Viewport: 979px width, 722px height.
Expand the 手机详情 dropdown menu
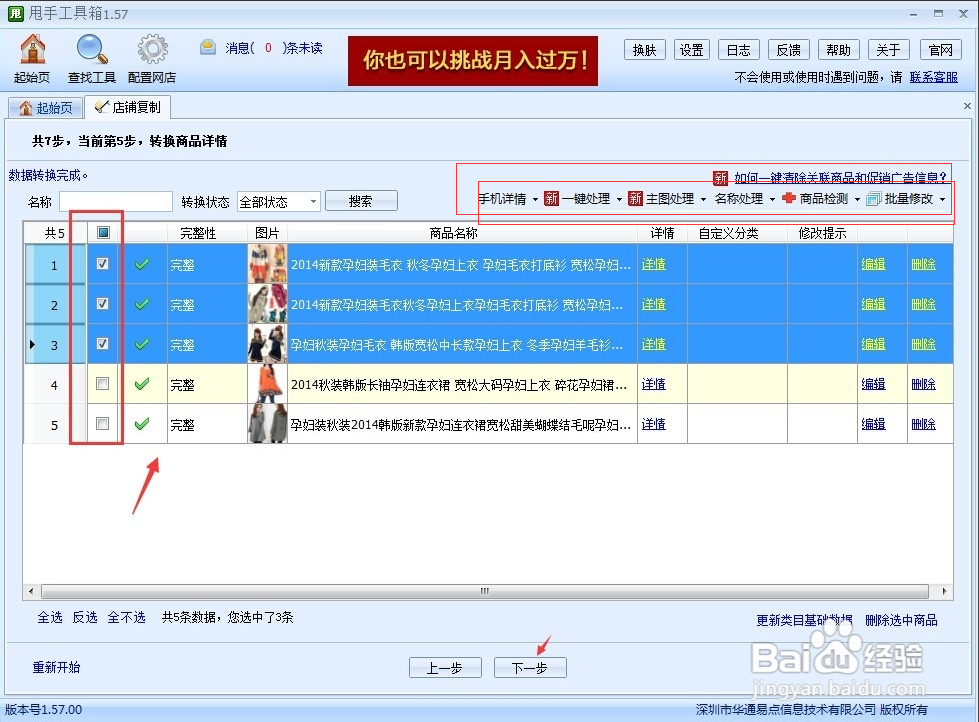(x=505, y=199)
